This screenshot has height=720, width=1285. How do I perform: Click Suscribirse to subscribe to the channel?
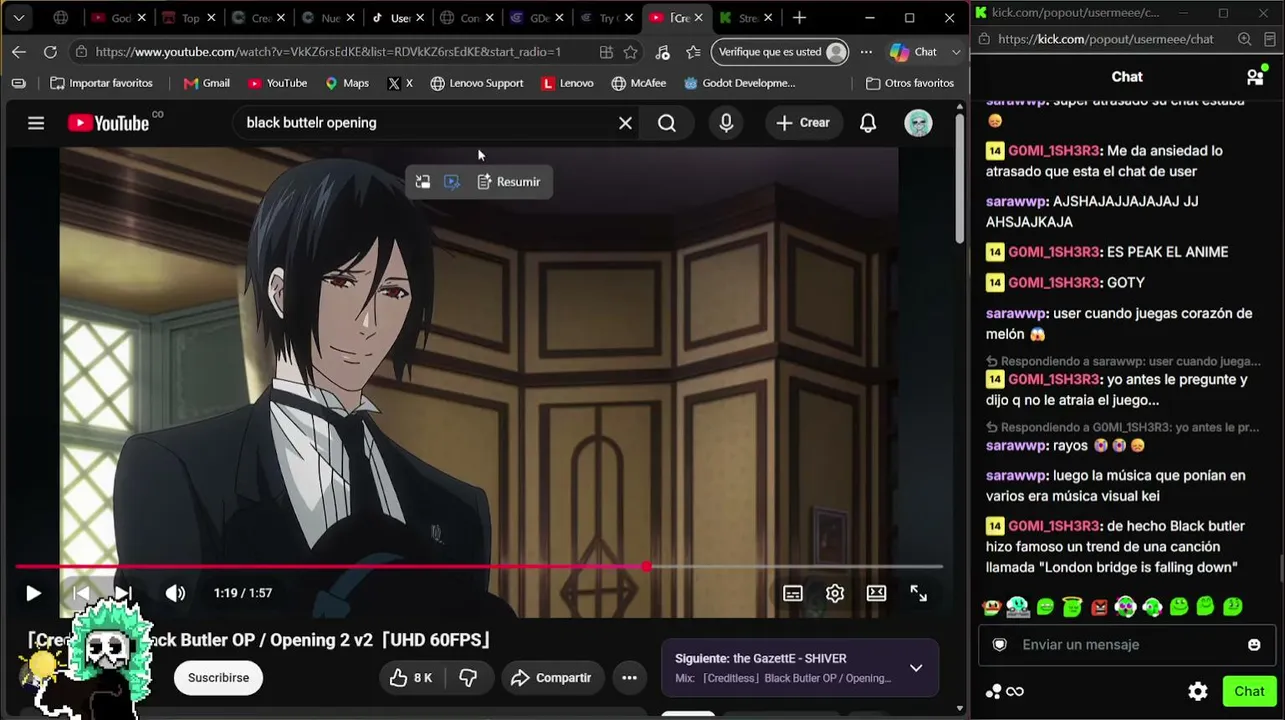pyautogui.click(x=218, y=678)
